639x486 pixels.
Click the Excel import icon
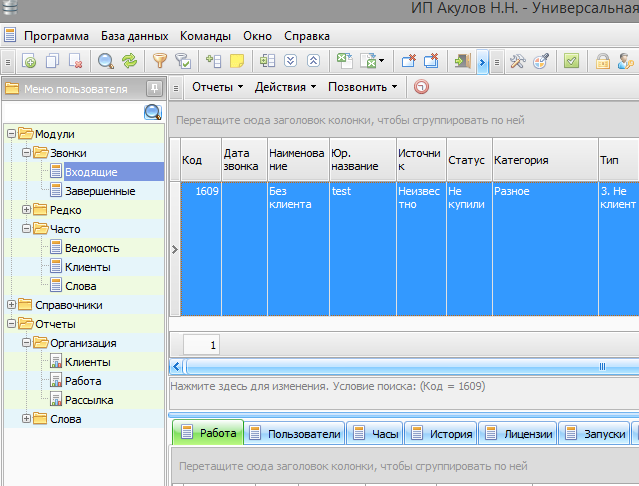coord(344,62)
